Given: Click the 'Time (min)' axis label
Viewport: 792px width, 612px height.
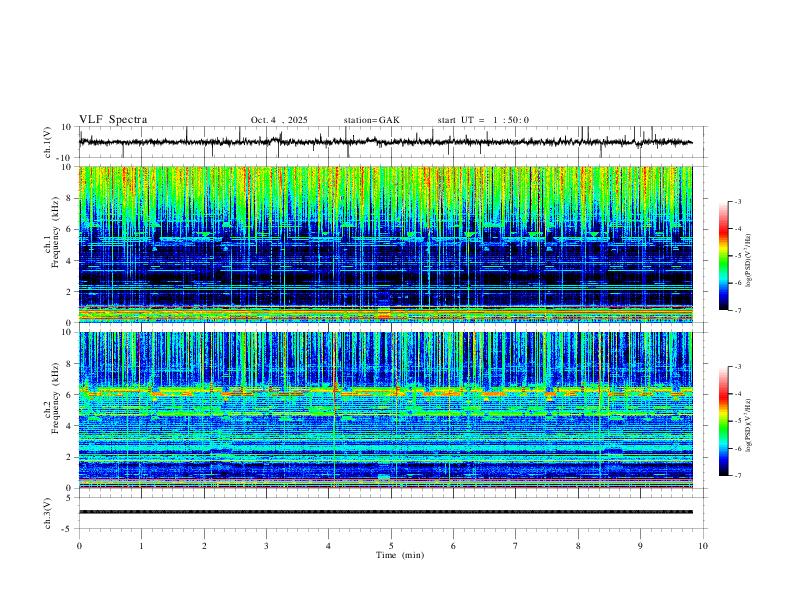Looking at the screenshot, I should (x=400, y=555).
